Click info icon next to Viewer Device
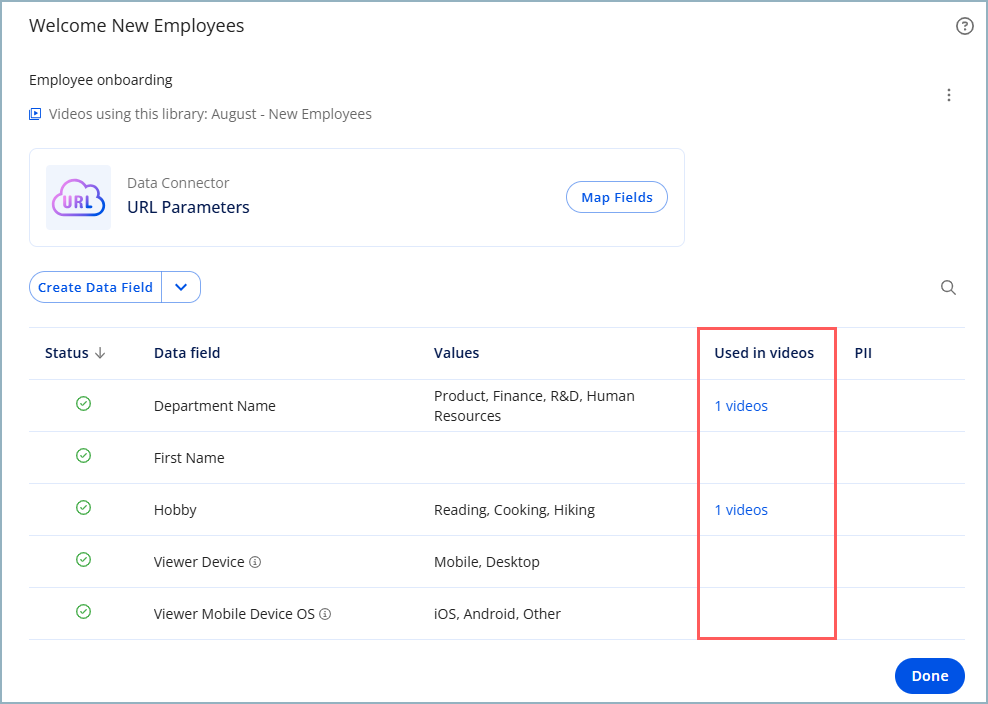988x704 pixels. pos(255,562)
